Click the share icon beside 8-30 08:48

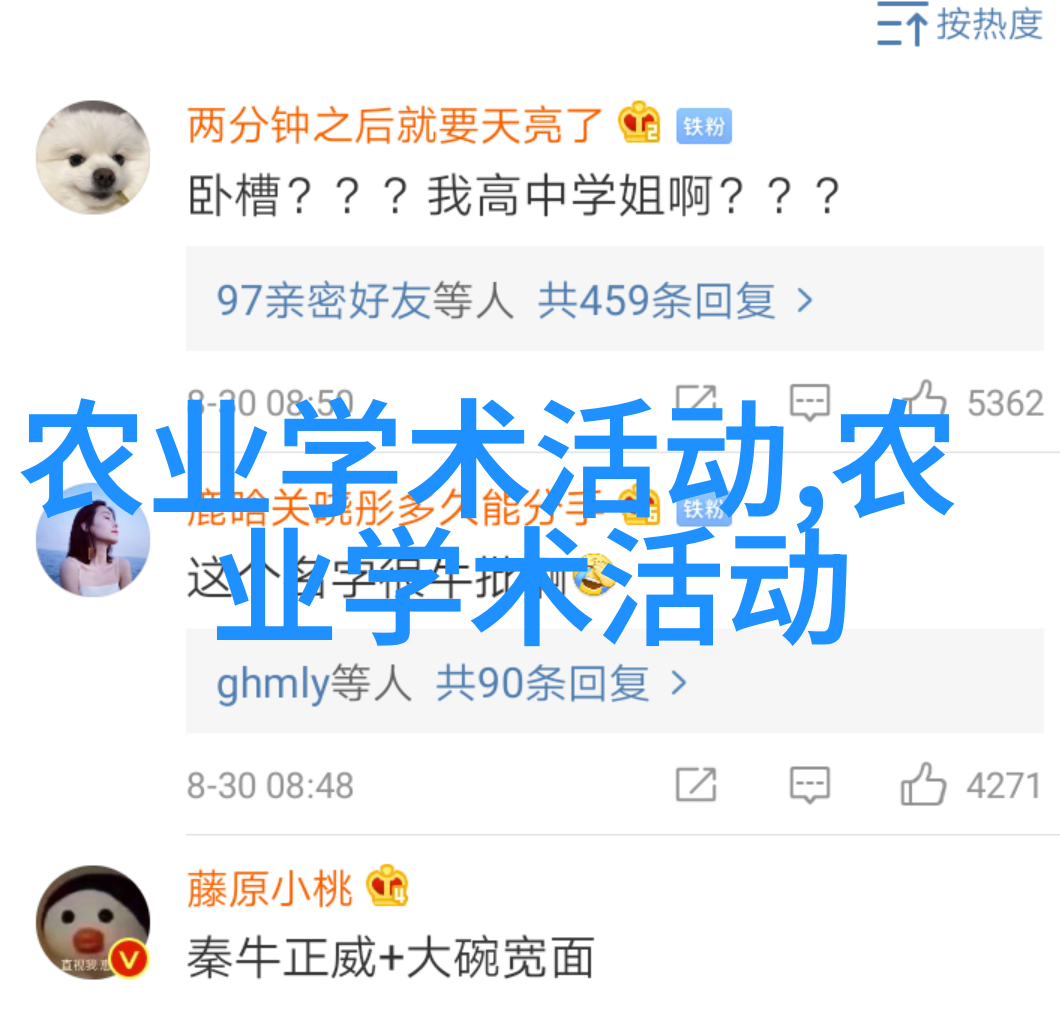click(696, 784)
